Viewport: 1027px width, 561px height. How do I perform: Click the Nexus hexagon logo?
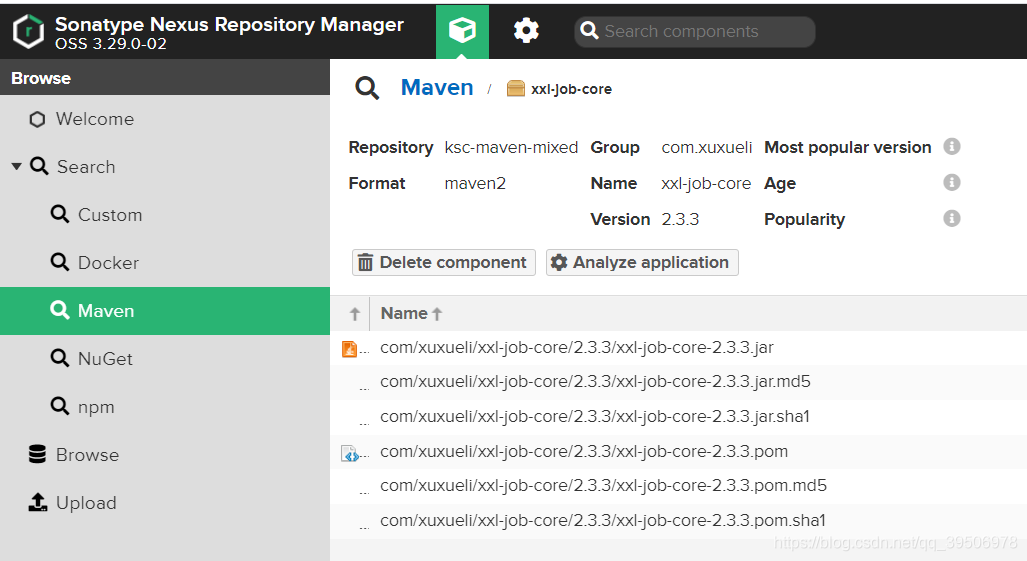tap(29, 31)
